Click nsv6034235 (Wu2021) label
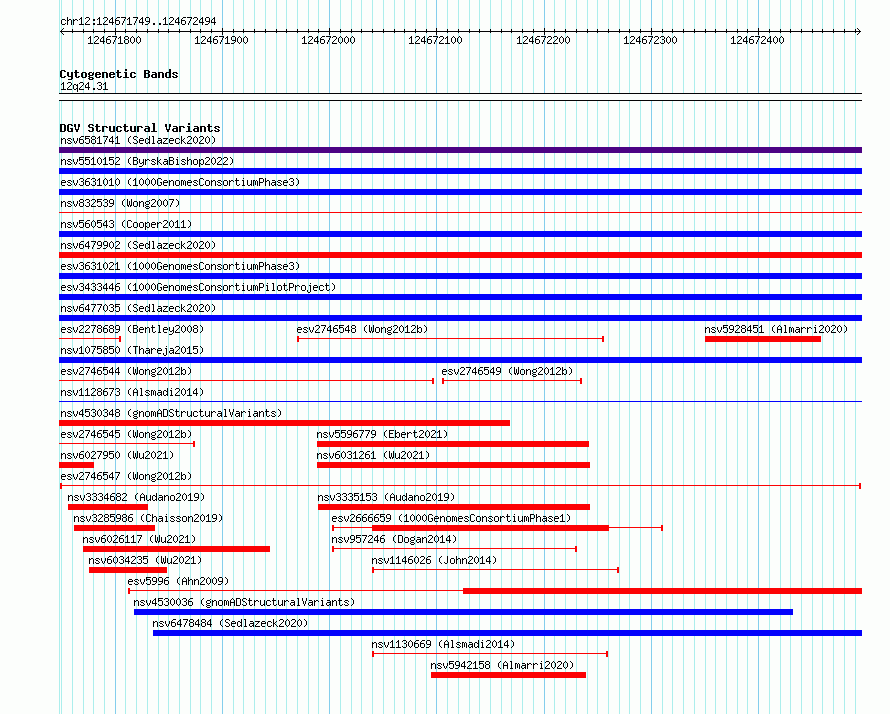890x714 pixels. pos(145,560)
